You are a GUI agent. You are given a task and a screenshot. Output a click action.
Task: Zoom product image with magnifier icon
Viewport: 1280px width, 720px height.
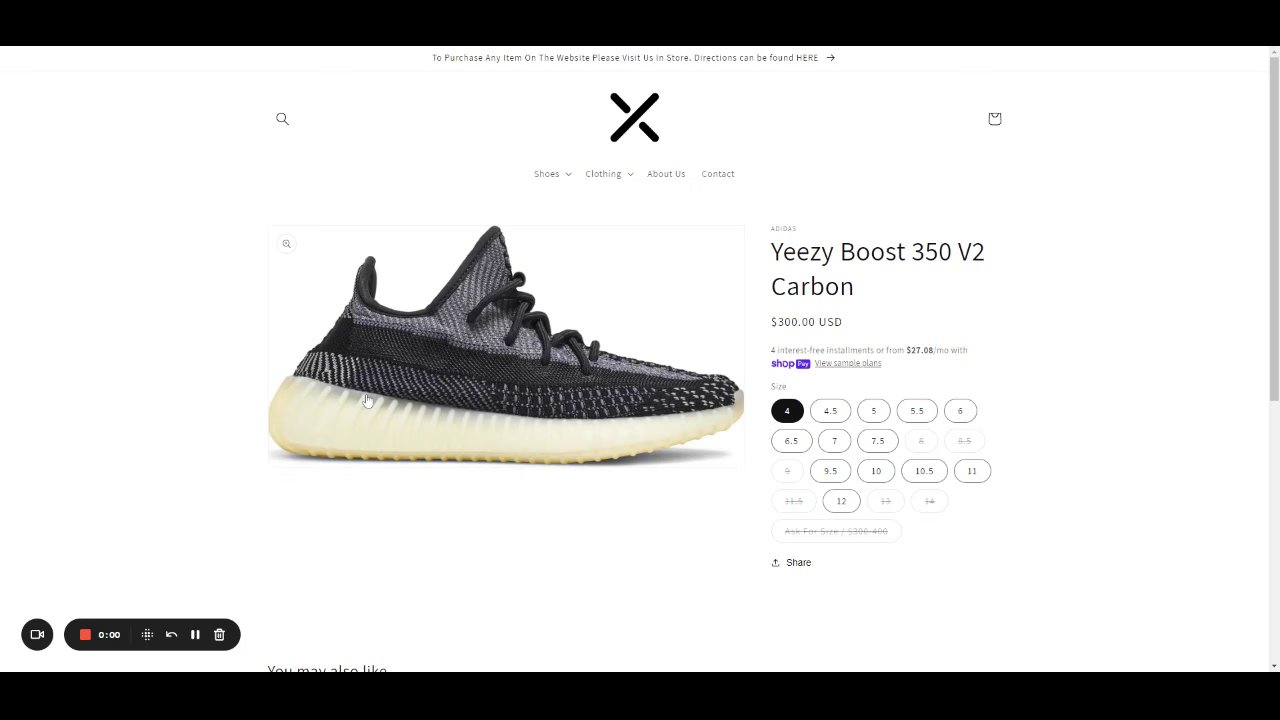(x=286, y=244)
